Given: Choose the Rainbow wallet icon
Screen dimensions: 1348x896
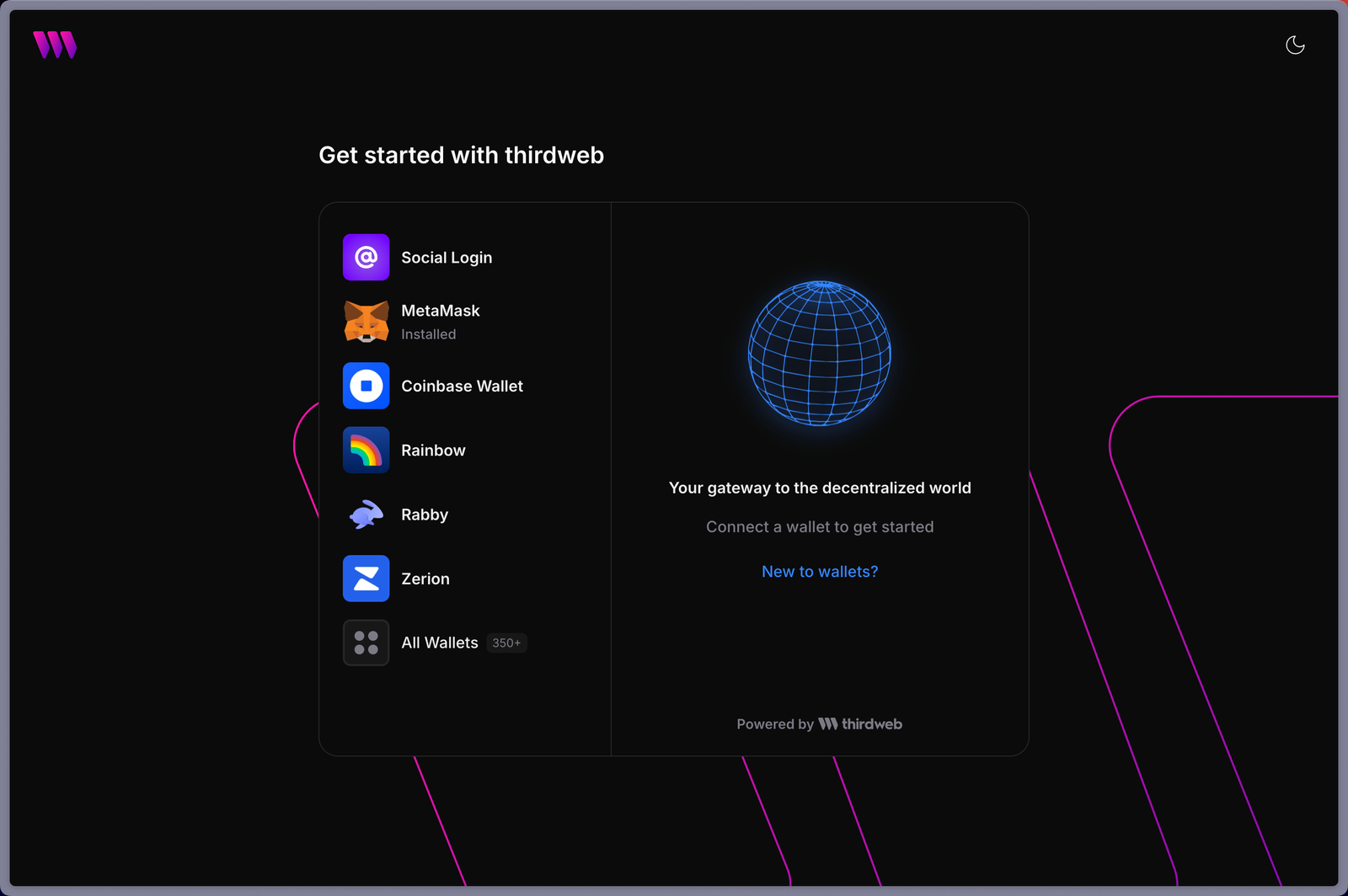Looking at the screenshot, I should (366, 450).
